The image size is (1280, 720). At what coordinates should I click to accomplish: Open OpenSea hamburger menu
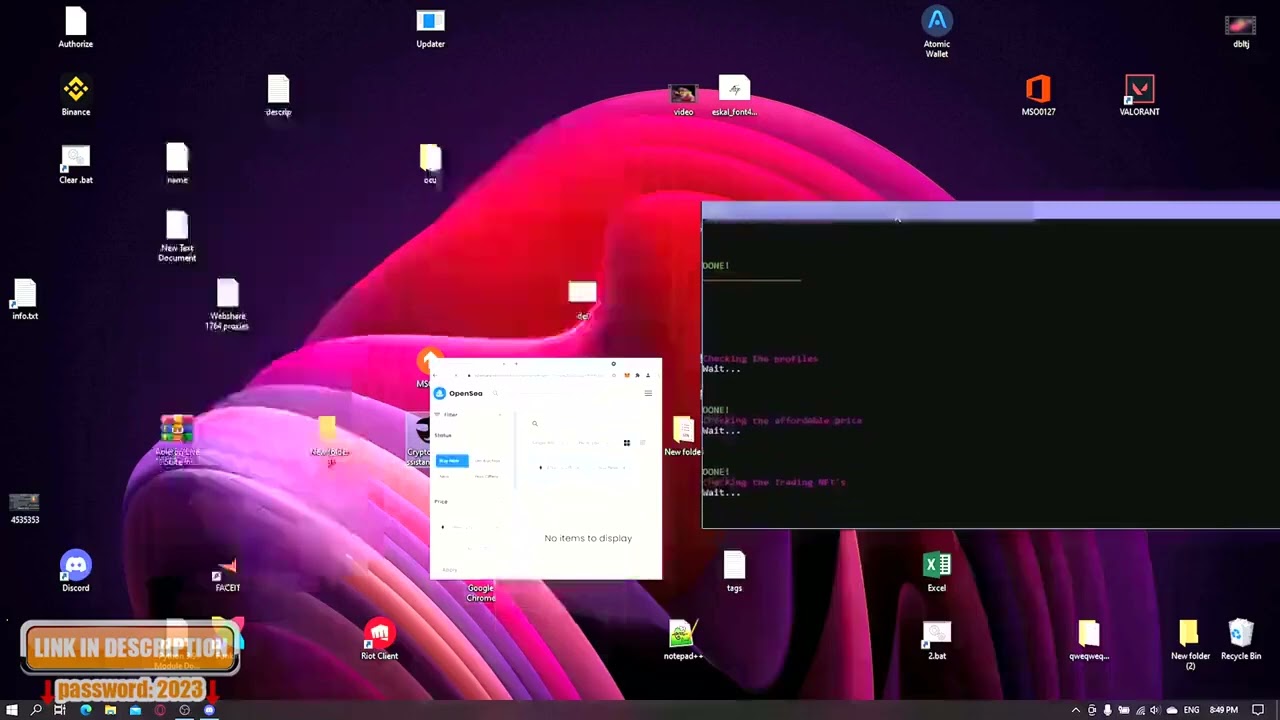pyautogui.click(x=648, y=393)
